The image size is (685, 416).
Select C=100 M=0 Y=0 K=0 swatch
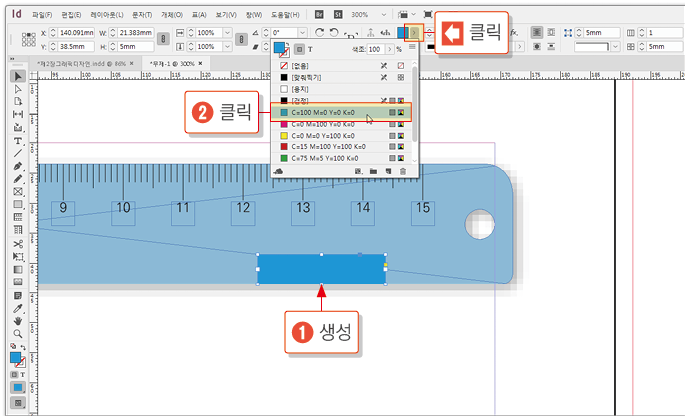click(x=341, y=112)
